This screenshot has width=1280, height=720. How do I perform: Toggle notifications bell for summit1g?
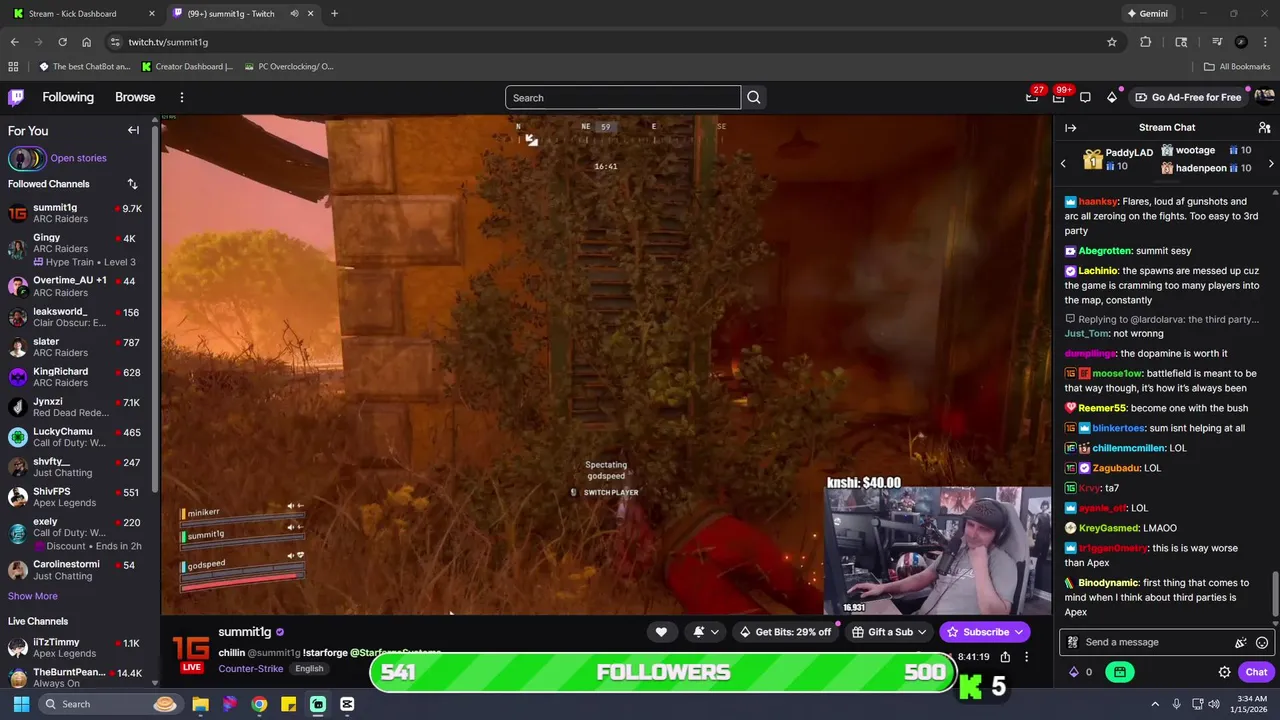(705, 632)
